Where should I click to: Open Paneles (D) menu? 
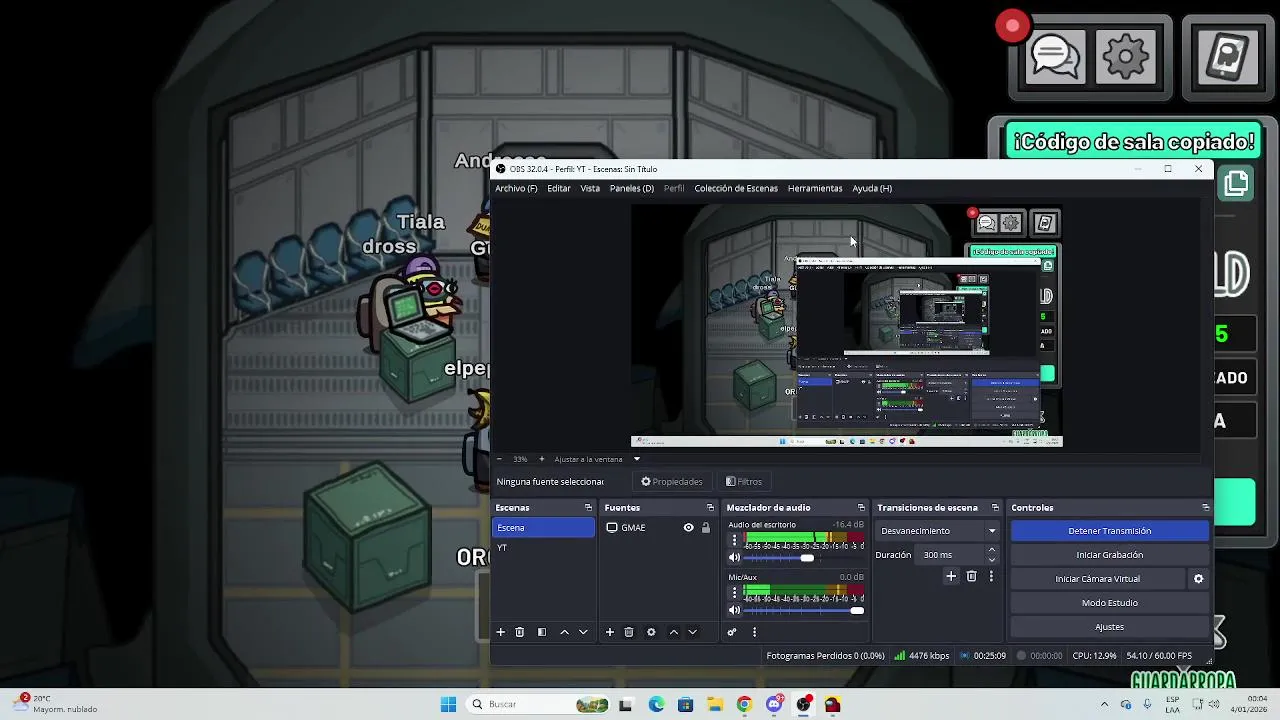(632, 188)
